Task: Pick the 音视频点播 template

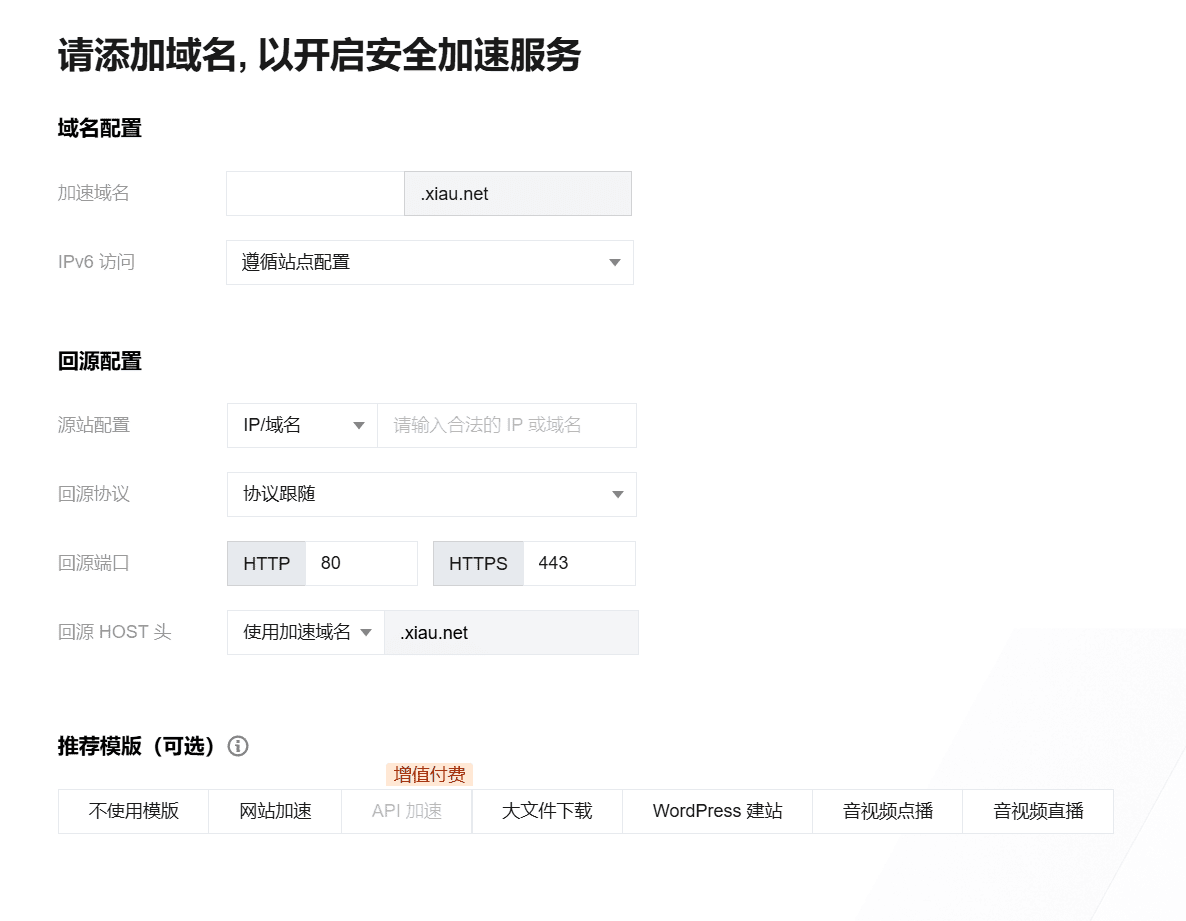Action: (x=887, y=811)
